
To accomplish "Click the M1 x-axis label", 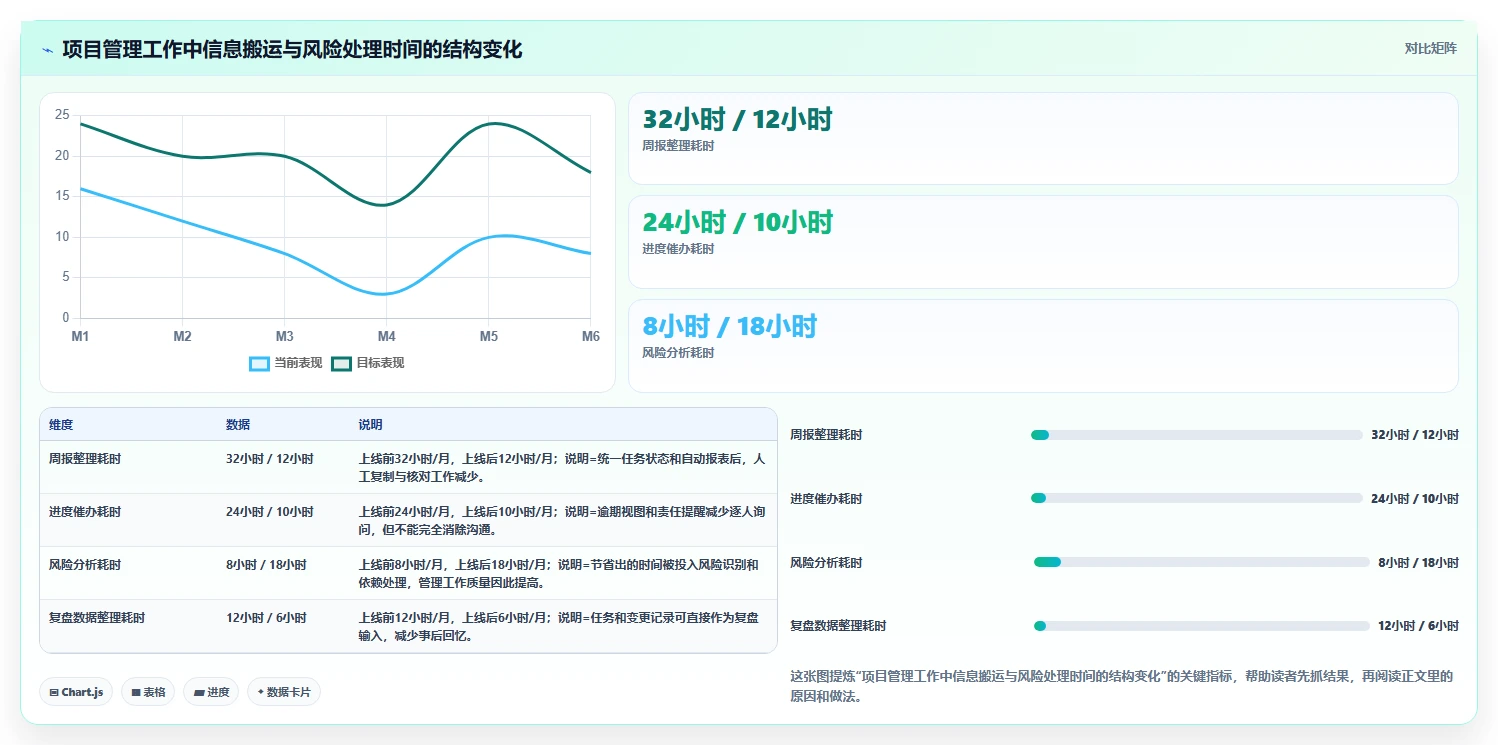I will tap(80, 337).
